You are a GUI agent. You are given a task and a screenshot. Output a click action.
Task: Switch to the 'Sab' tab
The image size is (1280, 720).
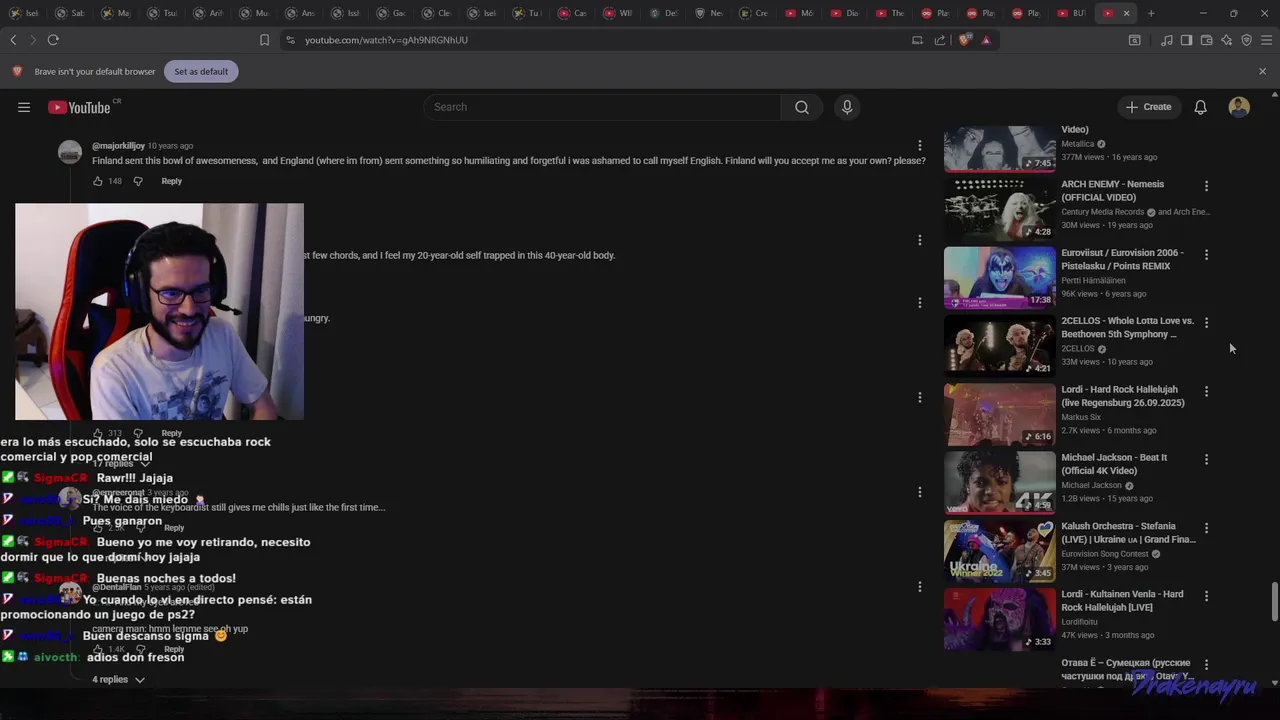pos(69,13)
